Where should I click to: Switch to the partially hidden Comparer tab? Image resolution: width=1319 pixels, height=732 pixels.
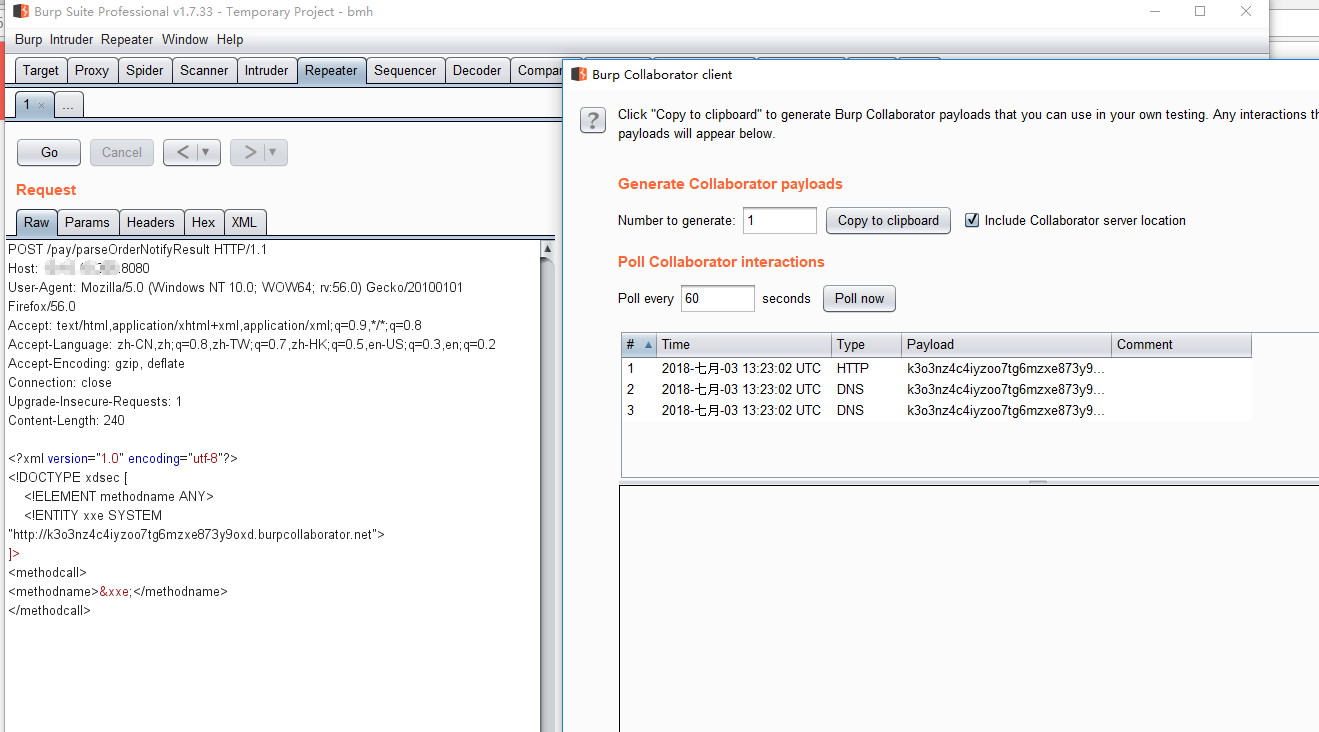[x=537, y=71]
